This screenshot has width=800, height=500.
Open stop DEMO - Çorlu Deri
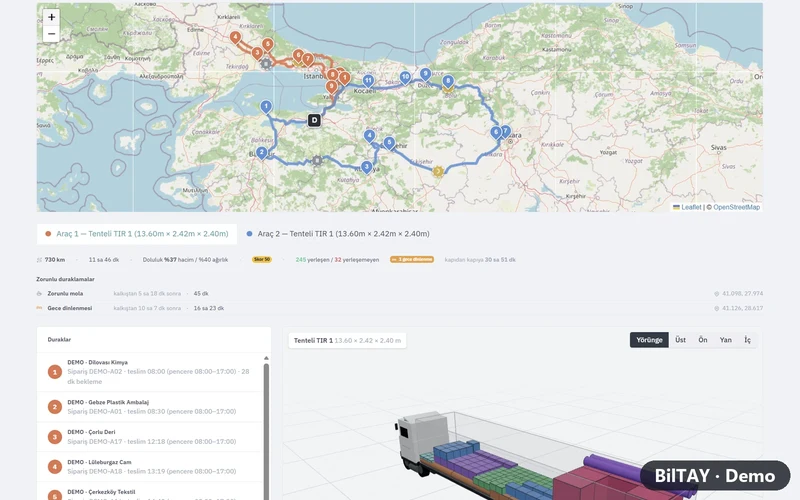coord(150,437)
